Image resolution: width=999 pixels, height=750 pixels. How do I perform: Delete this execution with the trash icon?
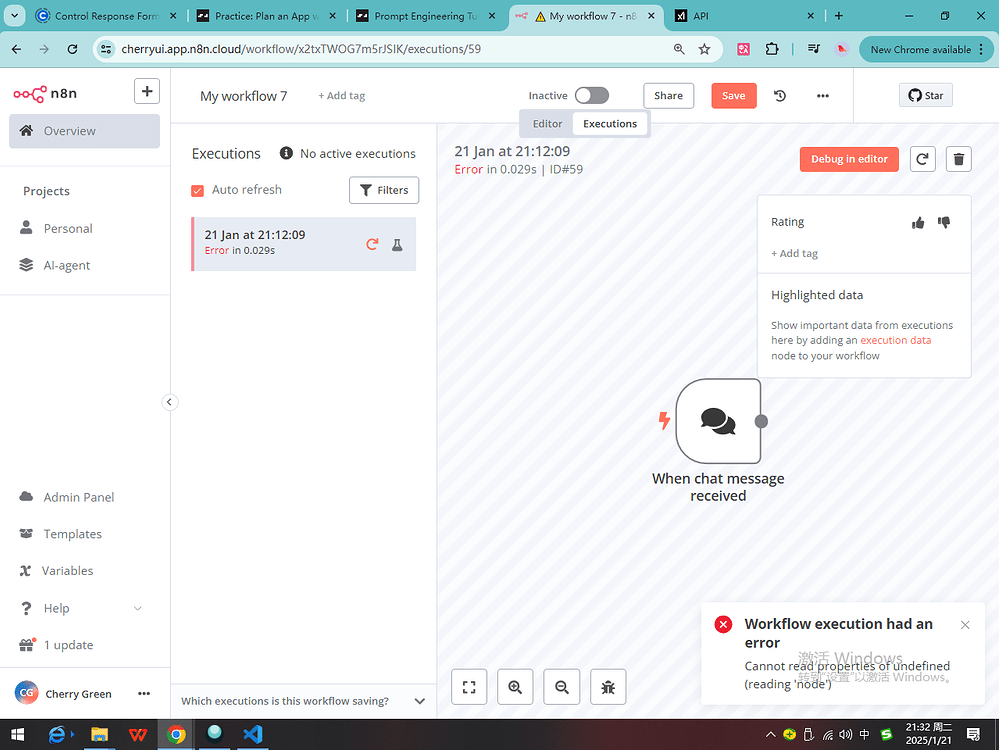click(x=958, y=158)
